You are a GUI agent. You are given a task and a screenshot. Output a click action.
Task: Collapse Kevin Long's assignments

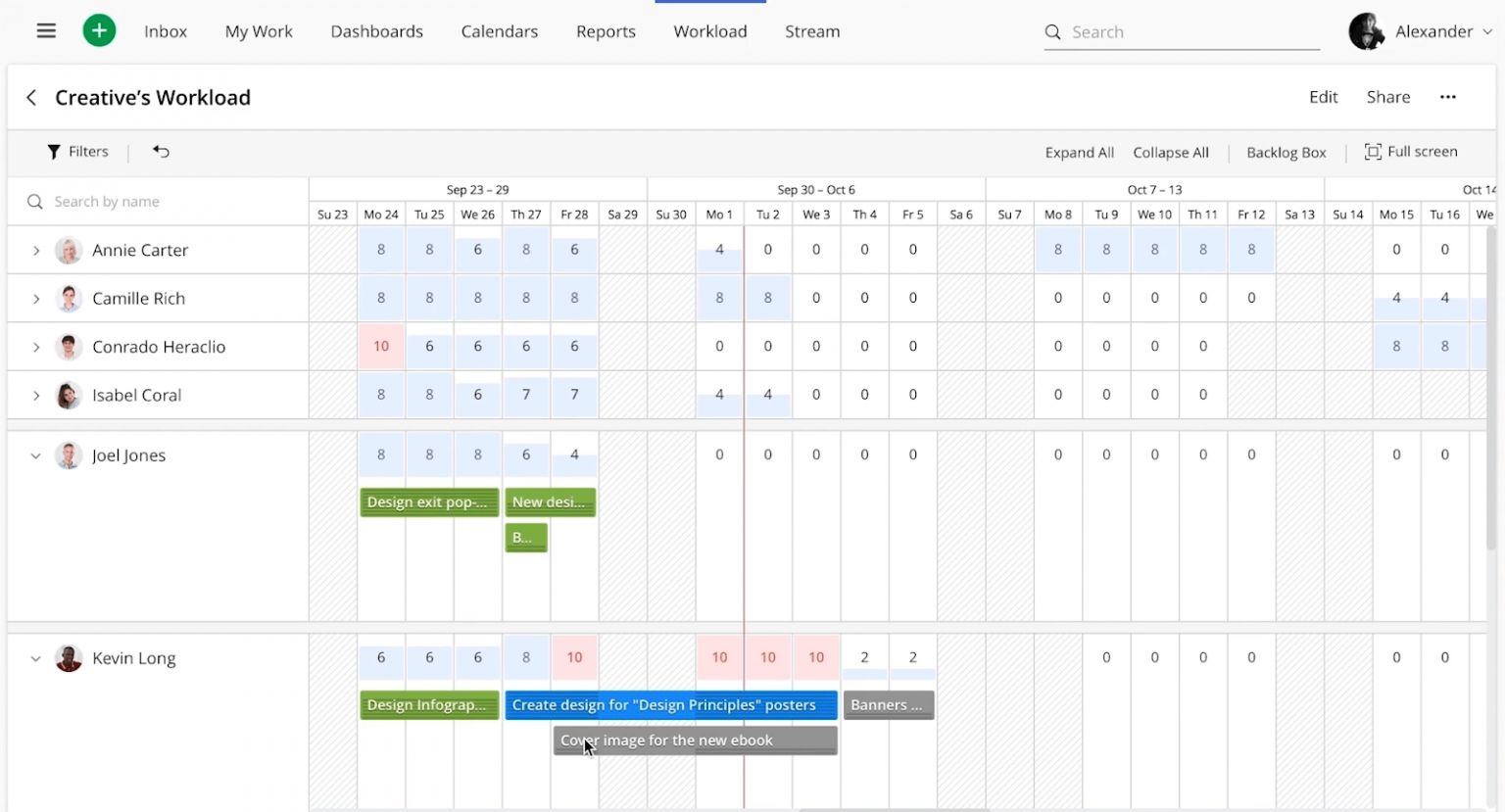36,658
